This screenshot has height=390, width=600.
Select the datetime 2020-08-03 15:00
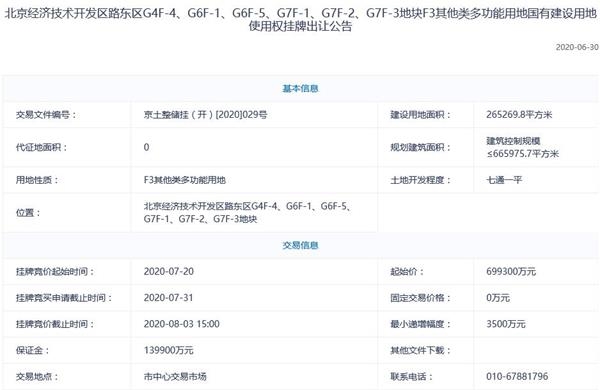[182, 324]
